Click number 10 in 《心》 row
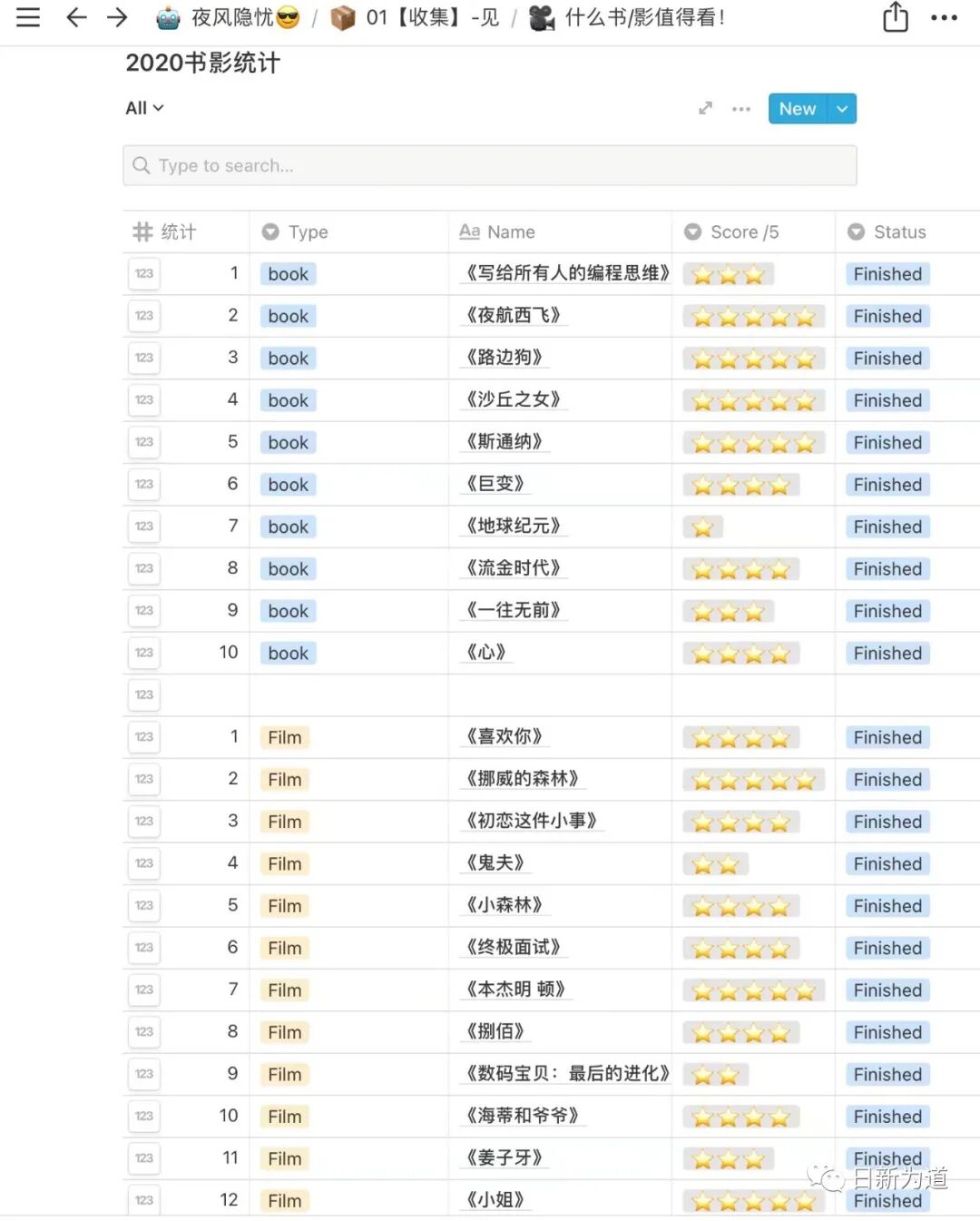980x1221 pixels. [229, 653]
